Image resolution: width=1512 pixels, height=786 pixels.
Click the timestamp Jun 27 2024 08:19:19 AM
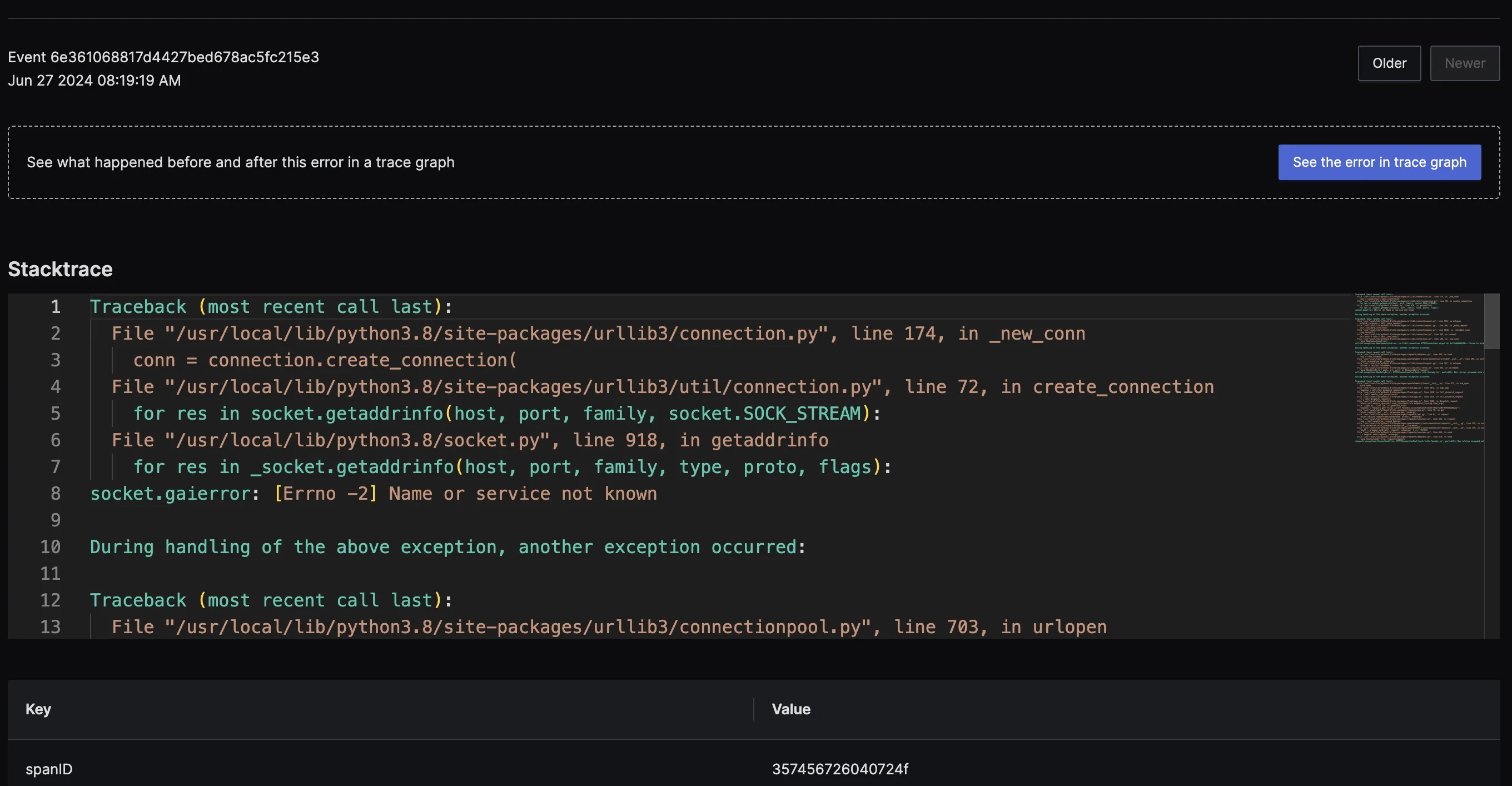[x=94, y=81]
